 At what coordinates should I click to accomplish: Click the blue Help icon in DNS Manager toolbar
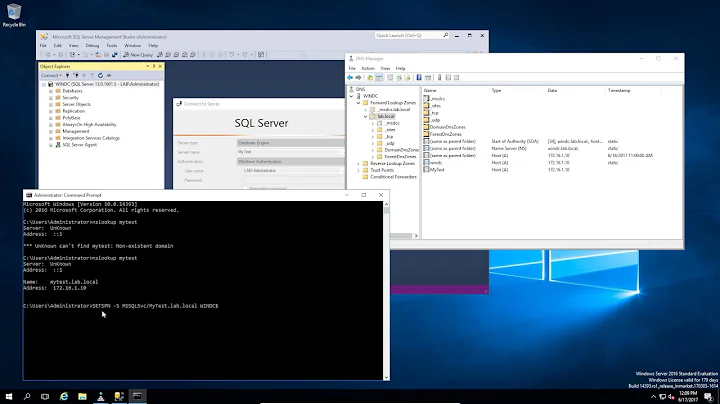(419, 78)
